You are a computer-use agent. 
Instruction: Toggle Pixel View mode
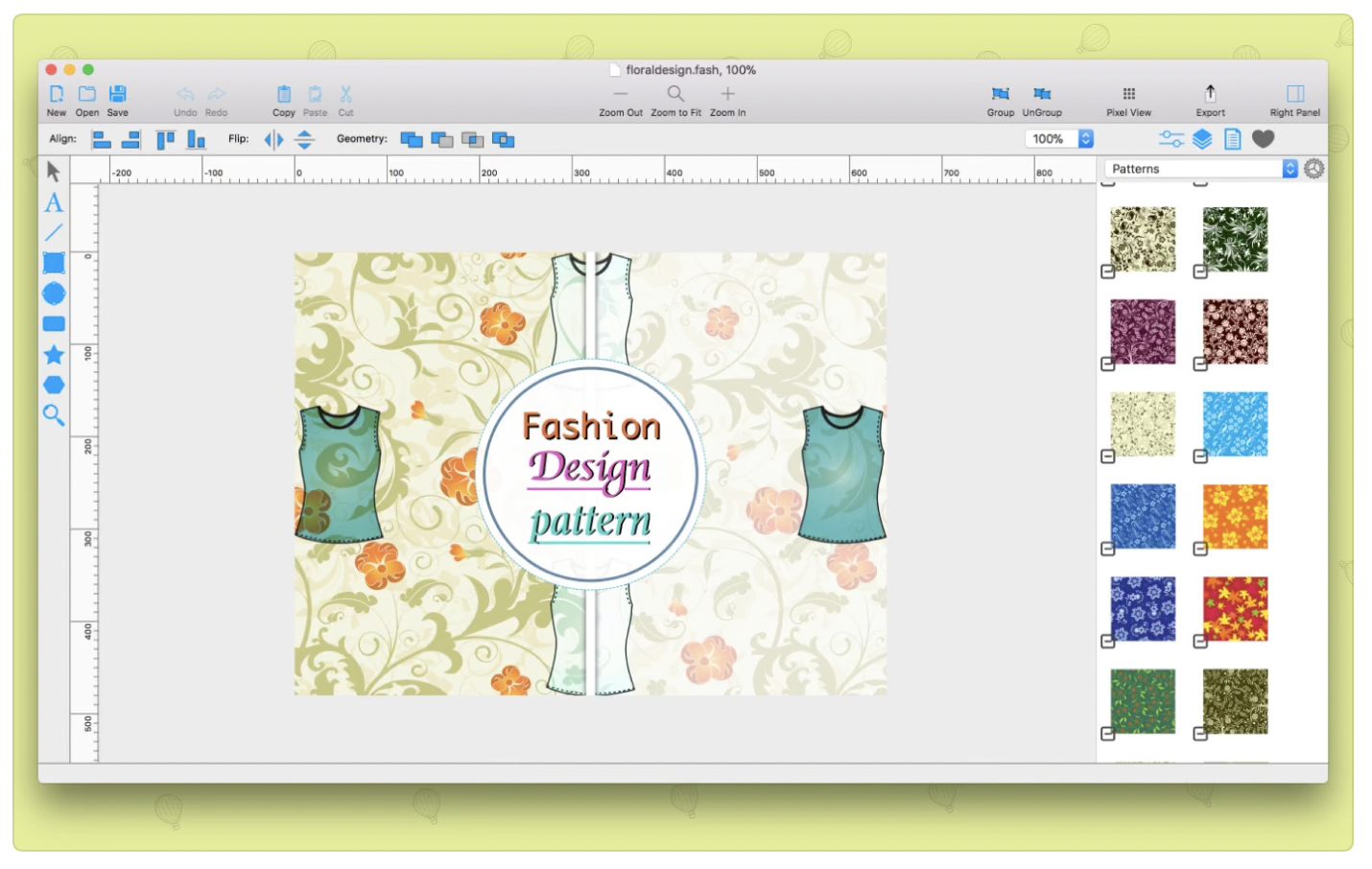(x=1128, y=94)
